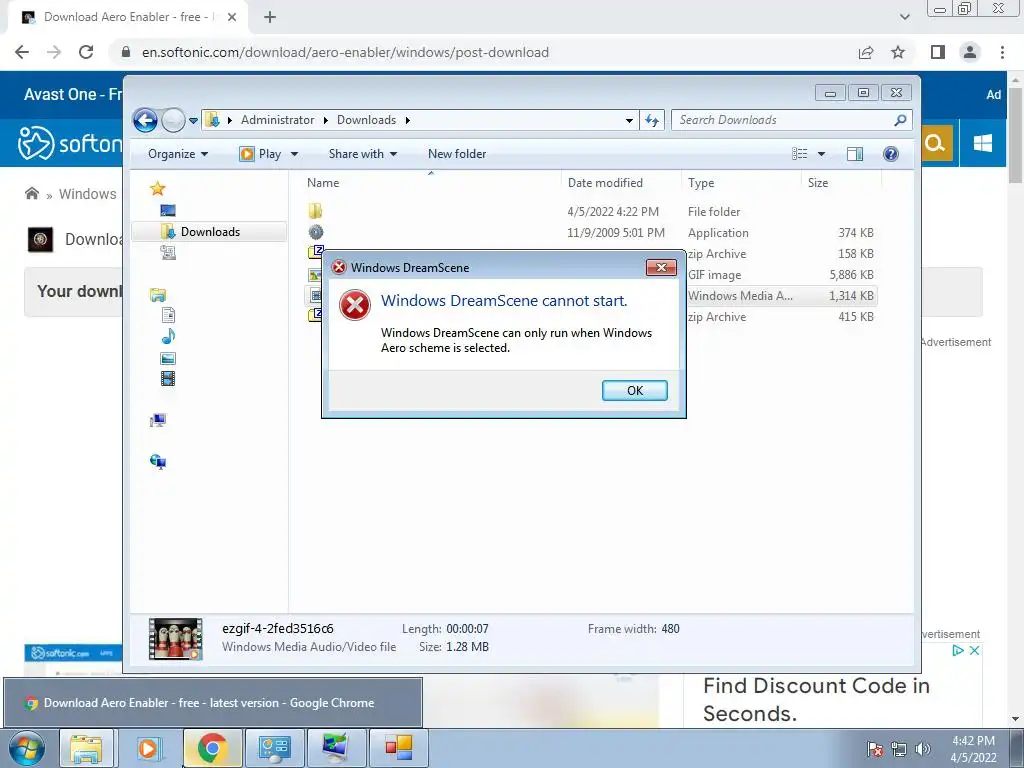Select the Computer icon in navigation pane
Screen dimensions: 1024x768
click(157, 421)
